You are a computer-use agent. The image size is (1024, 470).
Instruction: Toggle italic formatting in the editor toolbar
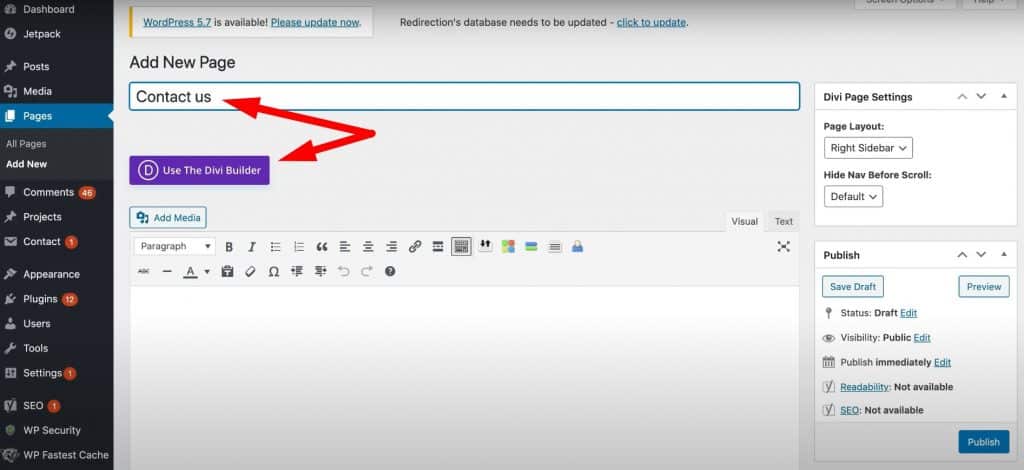(252, 247)
